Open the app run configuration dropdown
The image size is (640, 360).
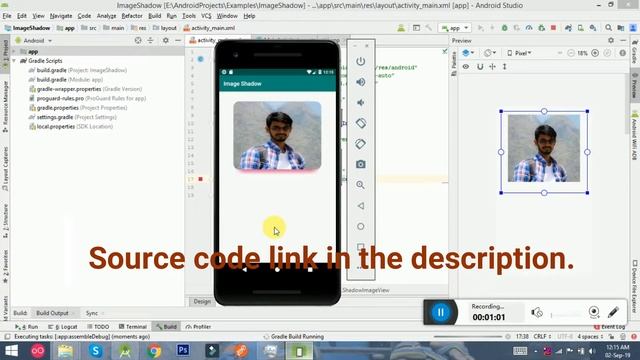tap(454, 28)
